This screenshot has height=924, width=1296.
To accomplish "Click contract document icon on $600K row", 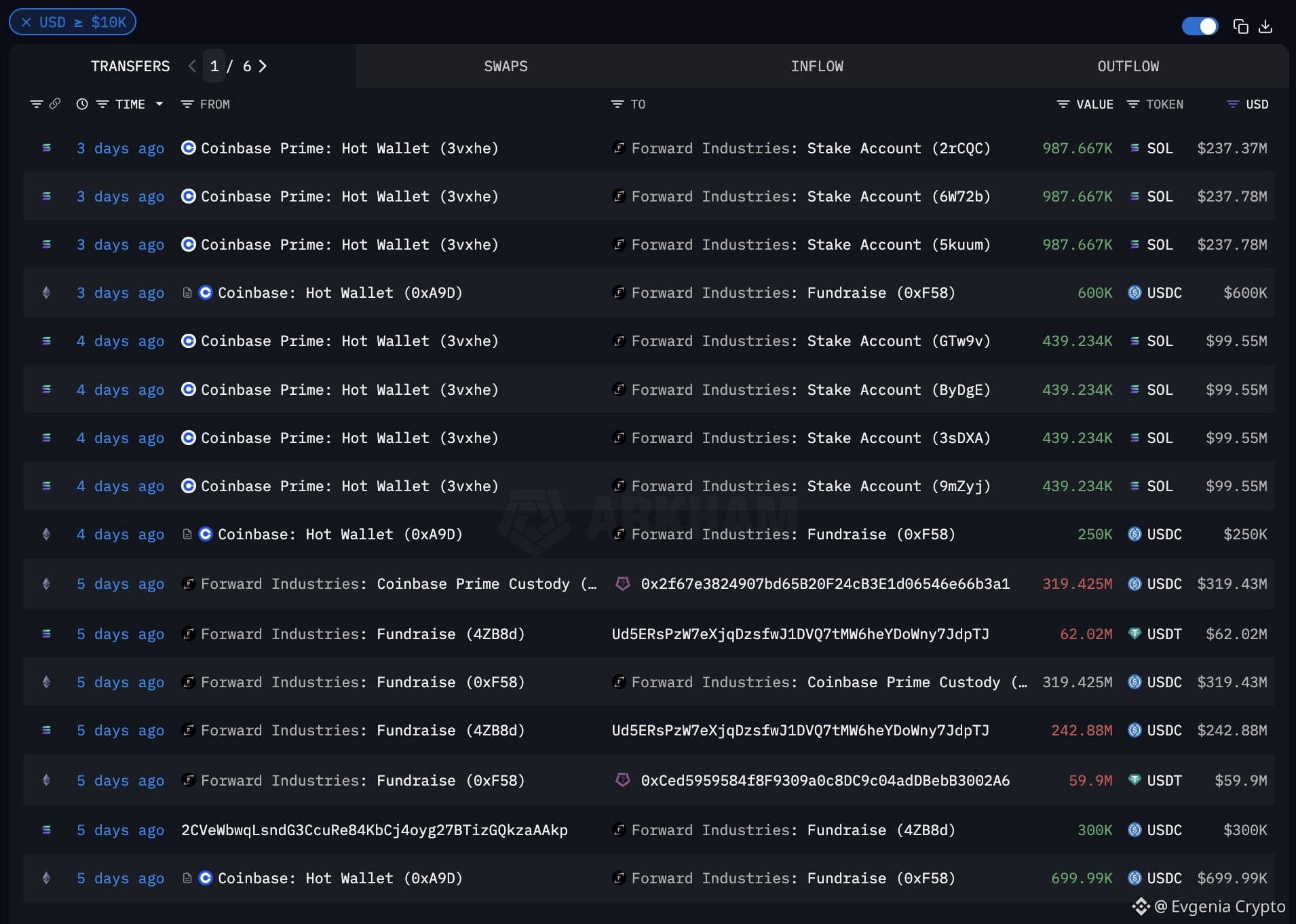I will click(x=187, y=292).
